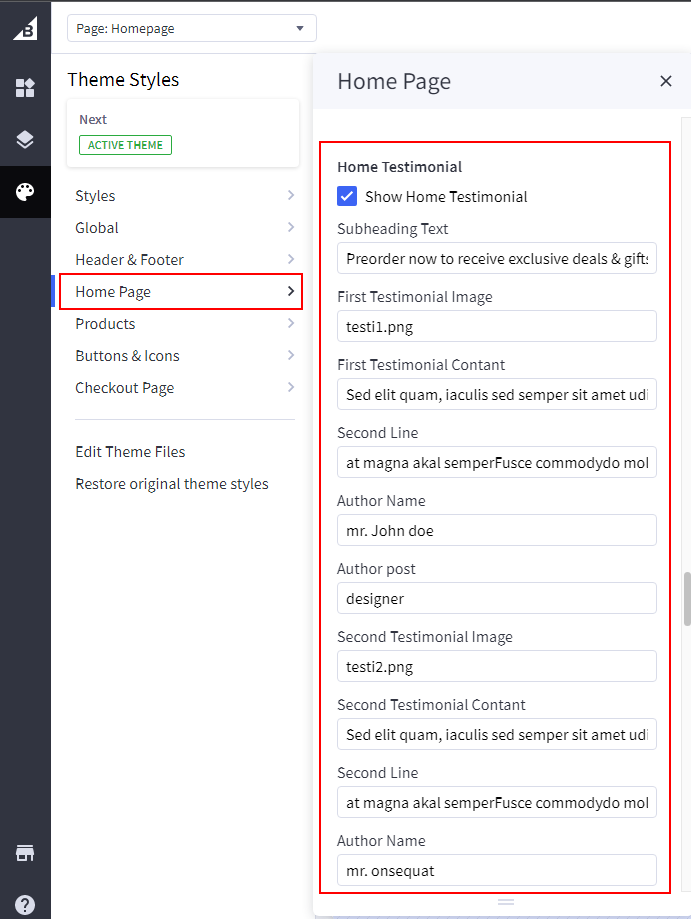Click Restore original theme styles
Screen dimensions: 691x919
[172, 484]
